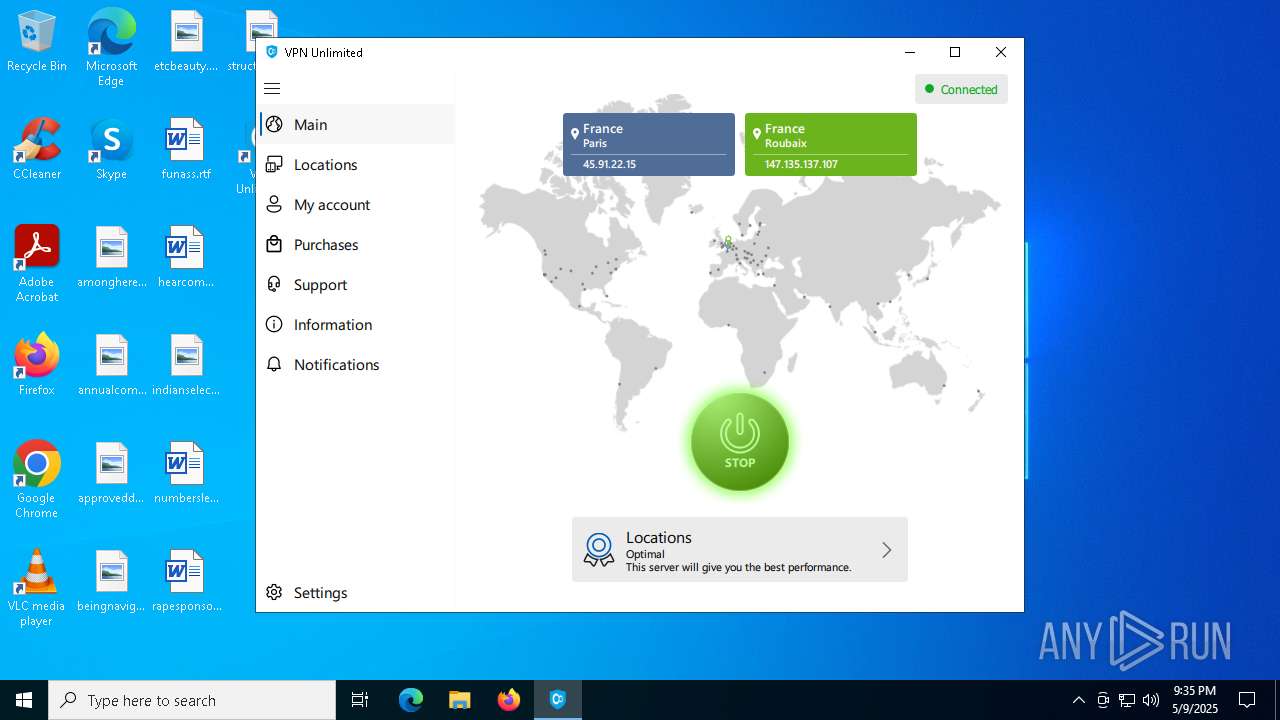The image size is (1280, 720).
Task: Select the etcbeauty image file on desktop
Action: pos(186,42)
